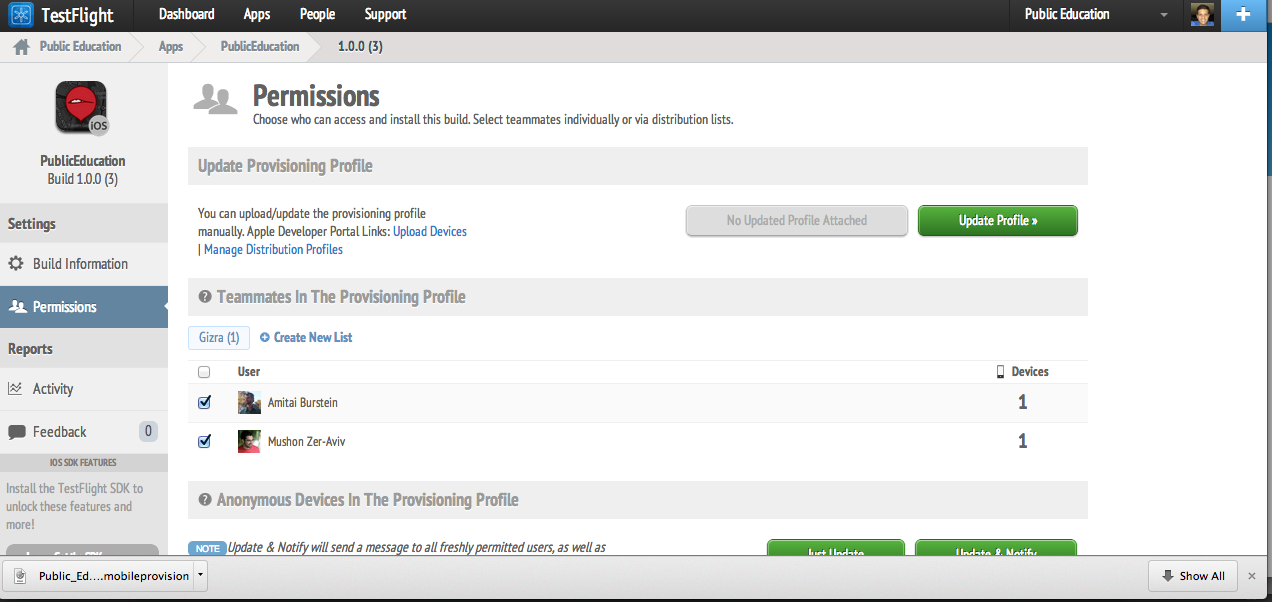
Task: Click help icon beside Teammates heading
Action: 205,297
